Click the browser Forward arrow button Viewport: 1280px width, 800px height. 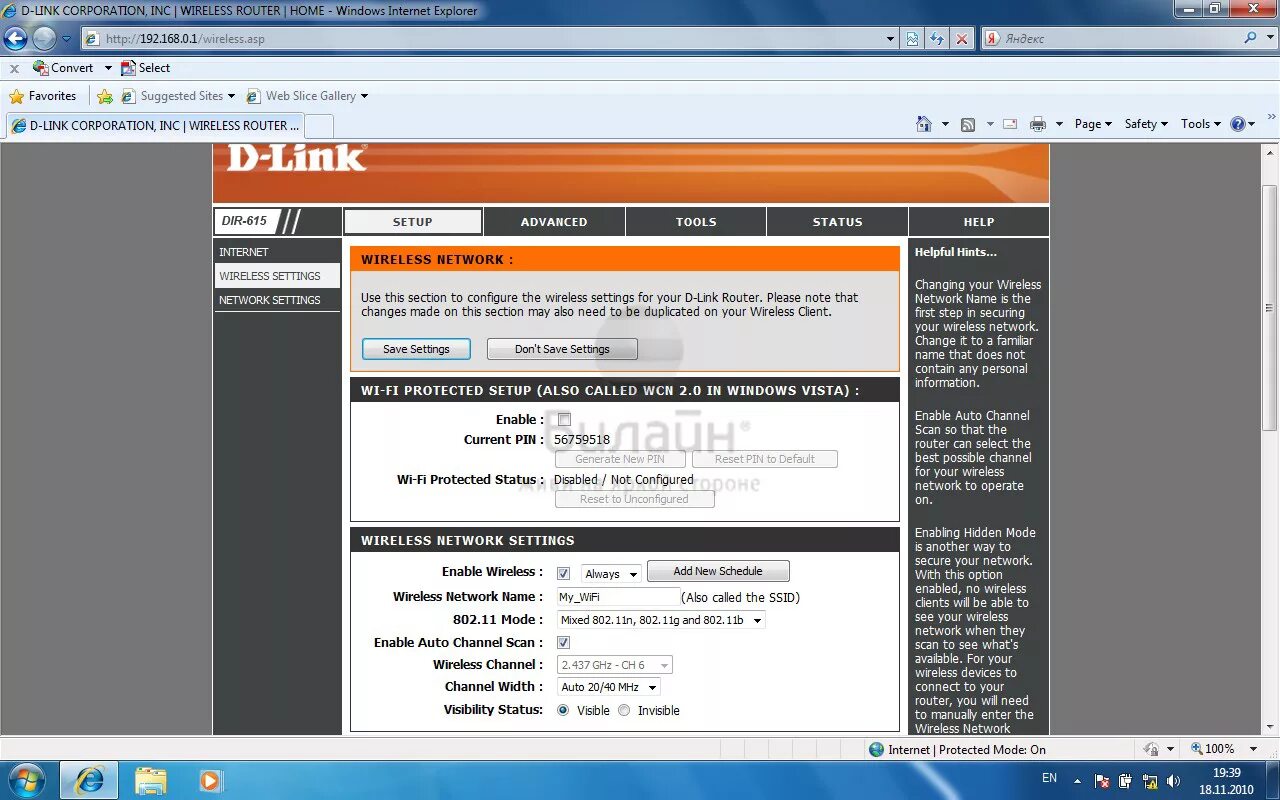pyautogui.click(x=44, y=39)
